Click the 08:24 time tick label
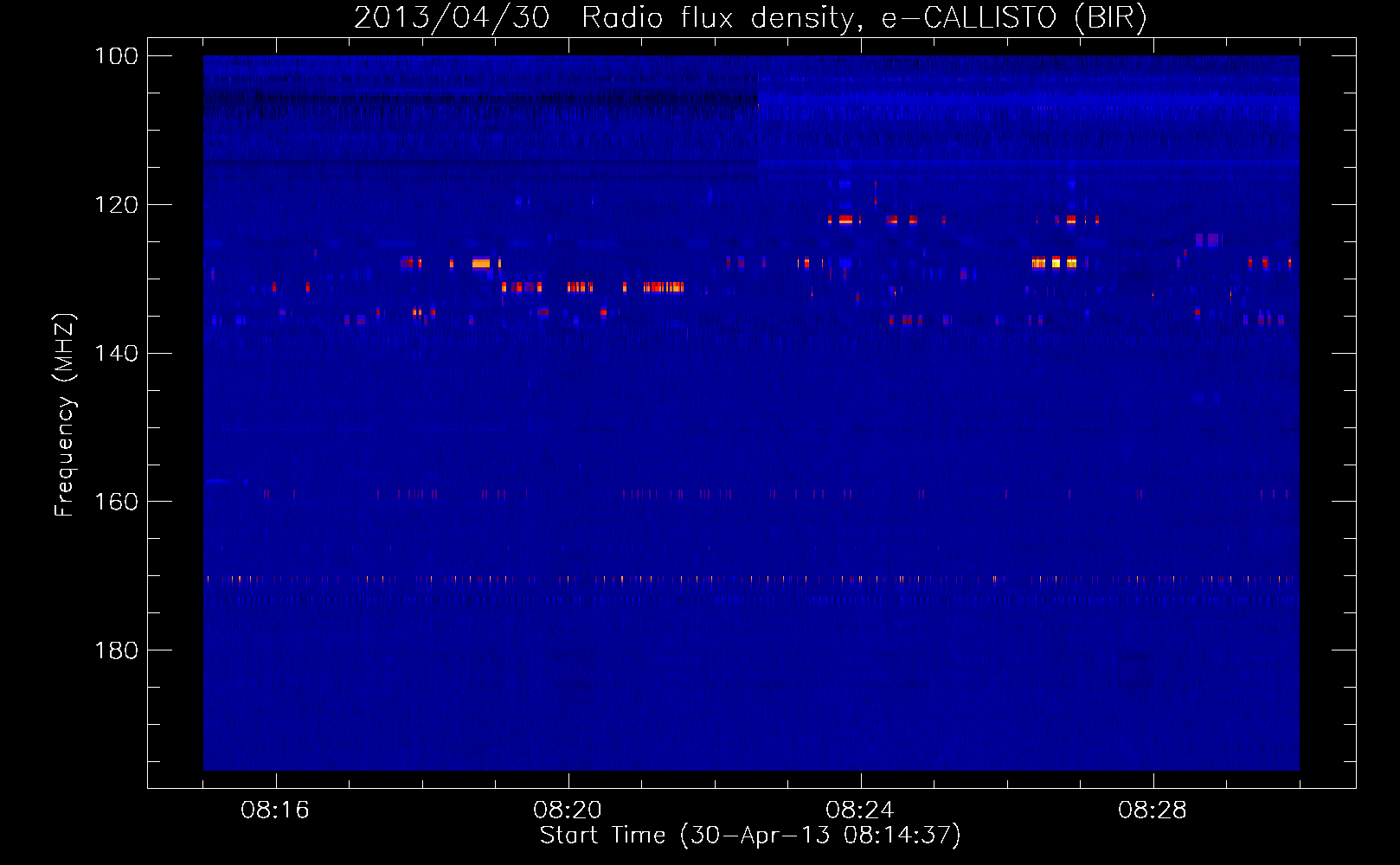 tap(860, 811)
